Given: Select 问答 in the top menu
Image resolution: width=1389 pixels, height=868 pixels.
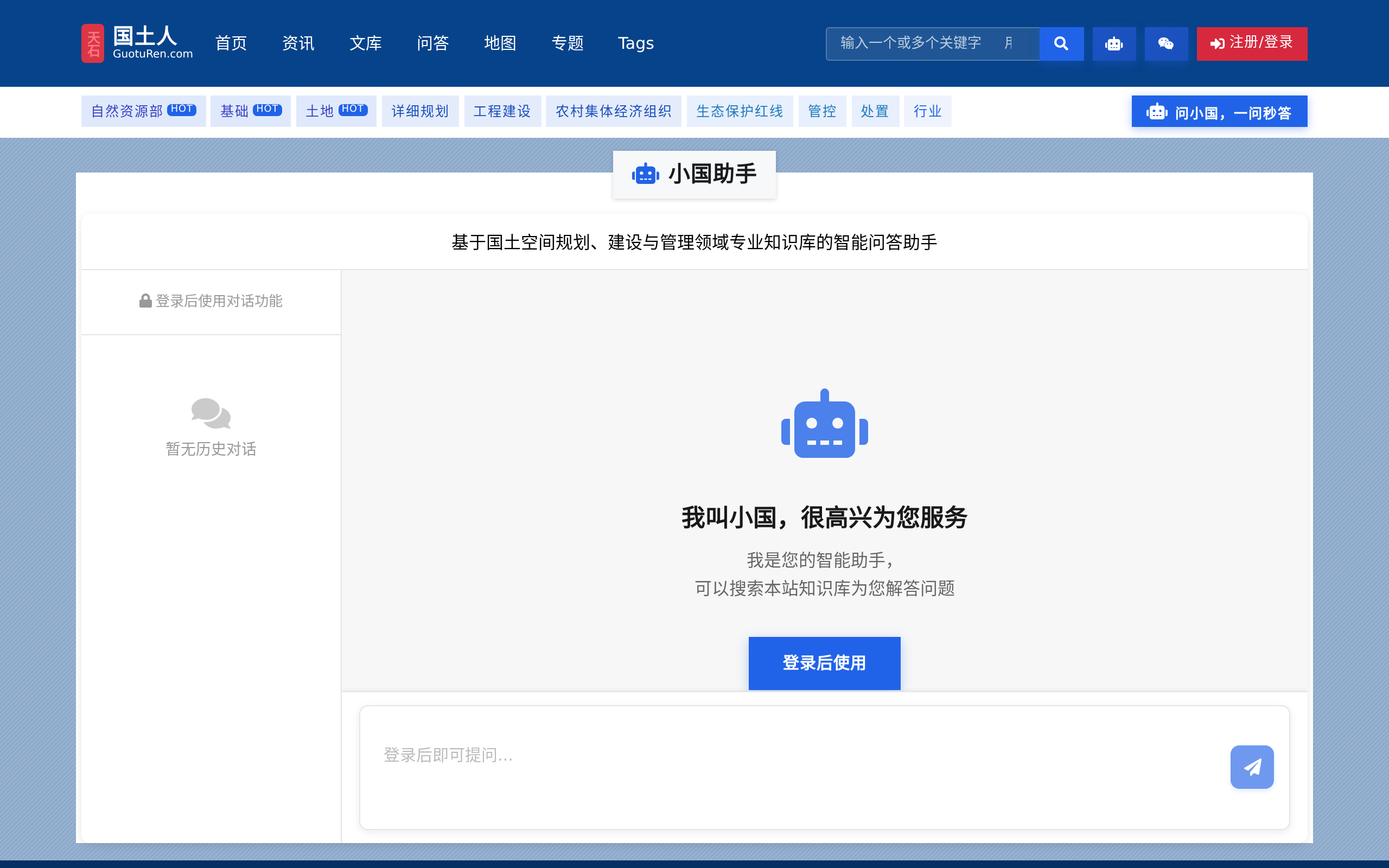Looking at the screenshot, I should coord(432,43).
